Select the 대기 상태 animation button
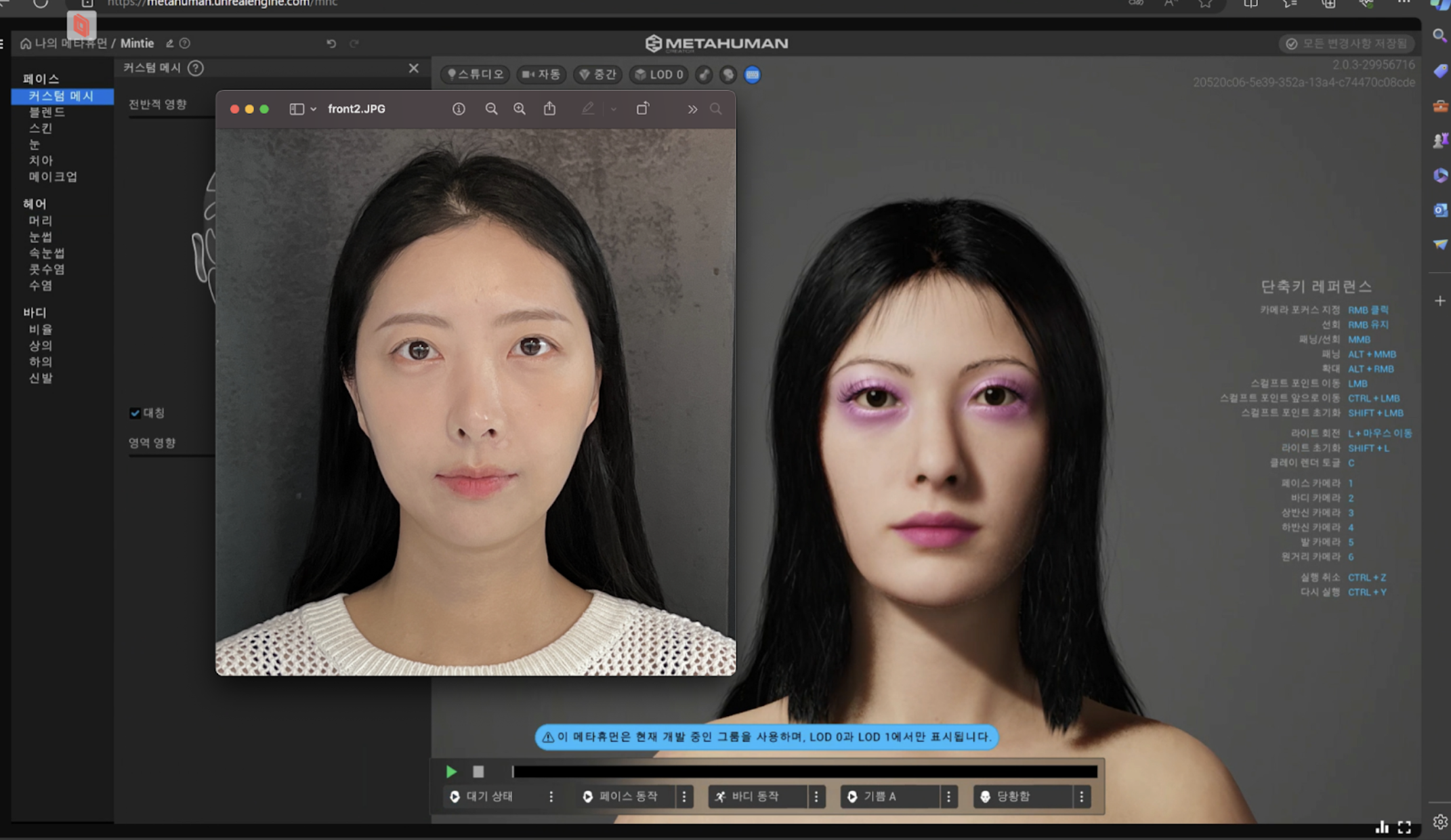This screenshot has width=1451, height=840. click(492, 797)
